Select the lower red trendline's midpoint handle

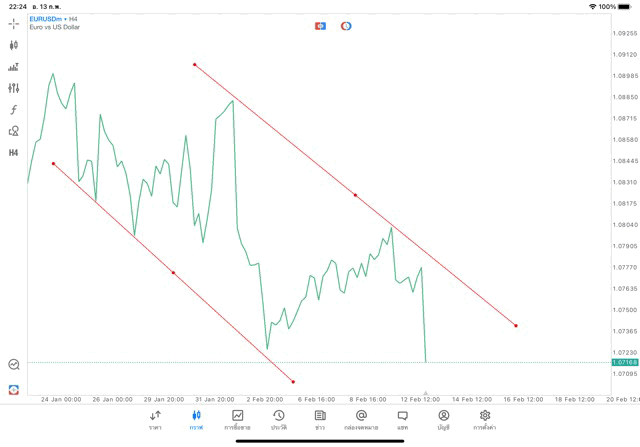[173, 272]
